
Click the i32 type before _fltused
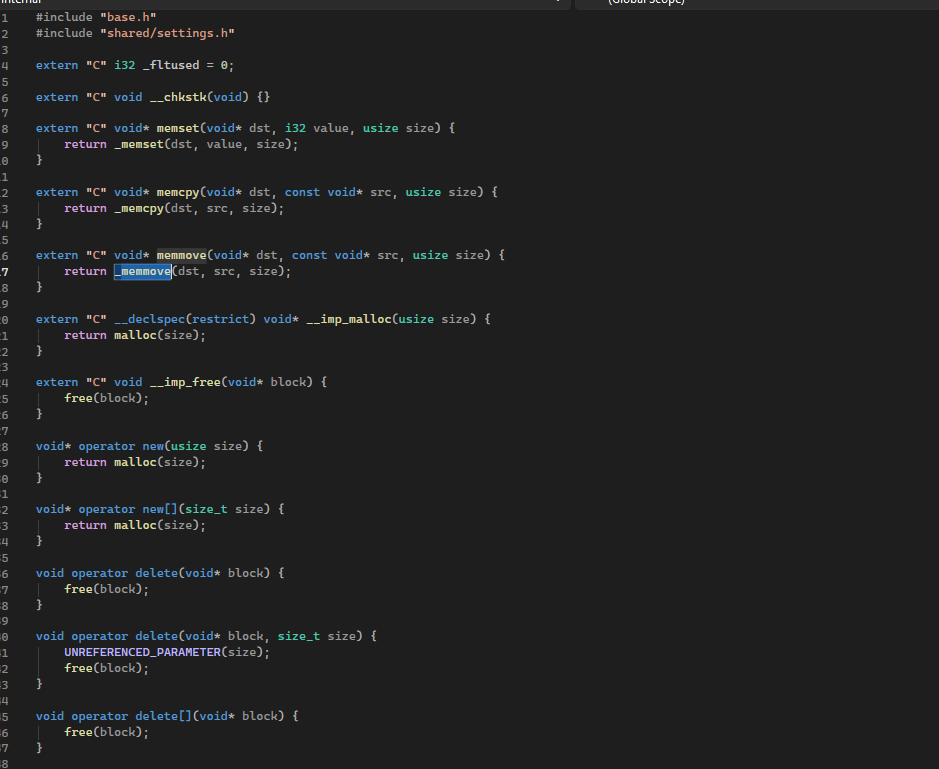[125, 65]
